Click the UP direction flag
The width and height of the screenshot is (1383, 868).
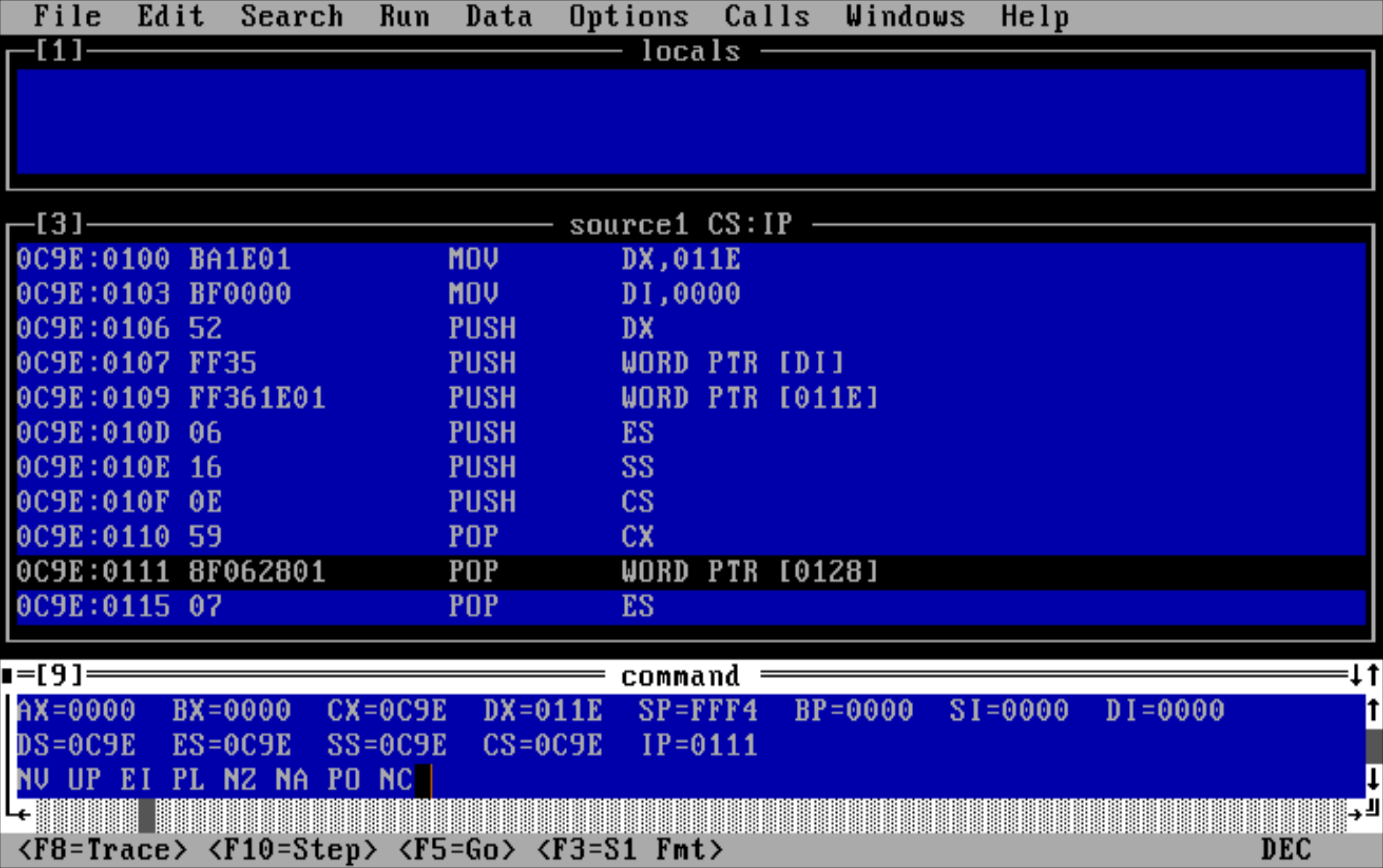click(x=85, y=780)
